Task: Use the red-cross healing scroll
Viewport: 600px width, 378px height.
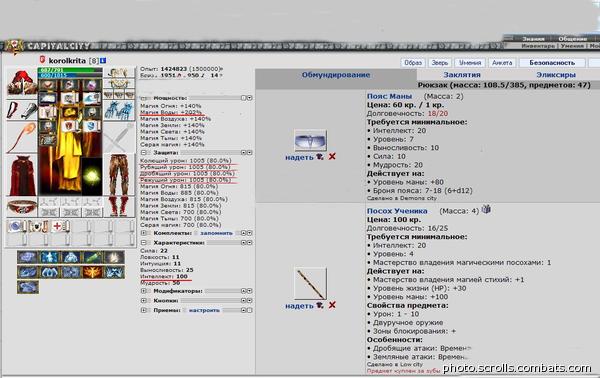Action: coord(60,226)
